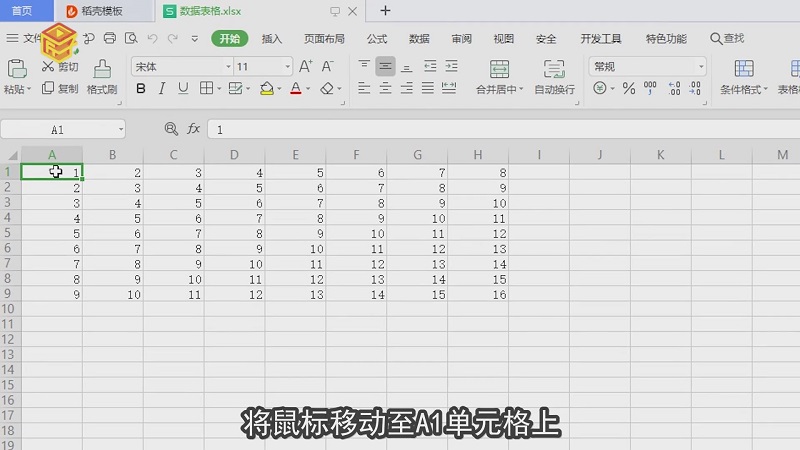Click the red font color swatch
The image size is (800, 450).
[x=294, y=89]
